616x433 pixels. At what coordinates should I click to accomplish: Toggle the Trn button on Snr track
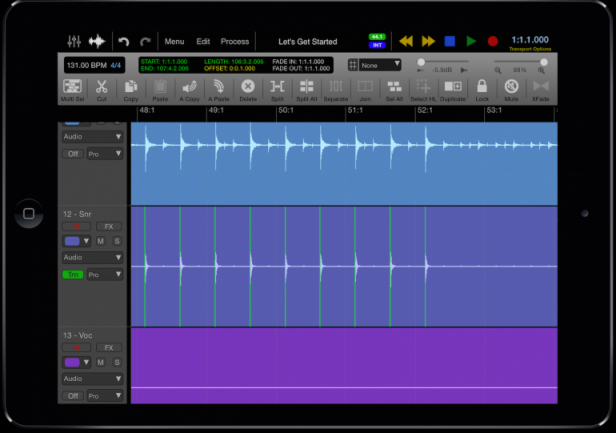click(x=73, y=274)
